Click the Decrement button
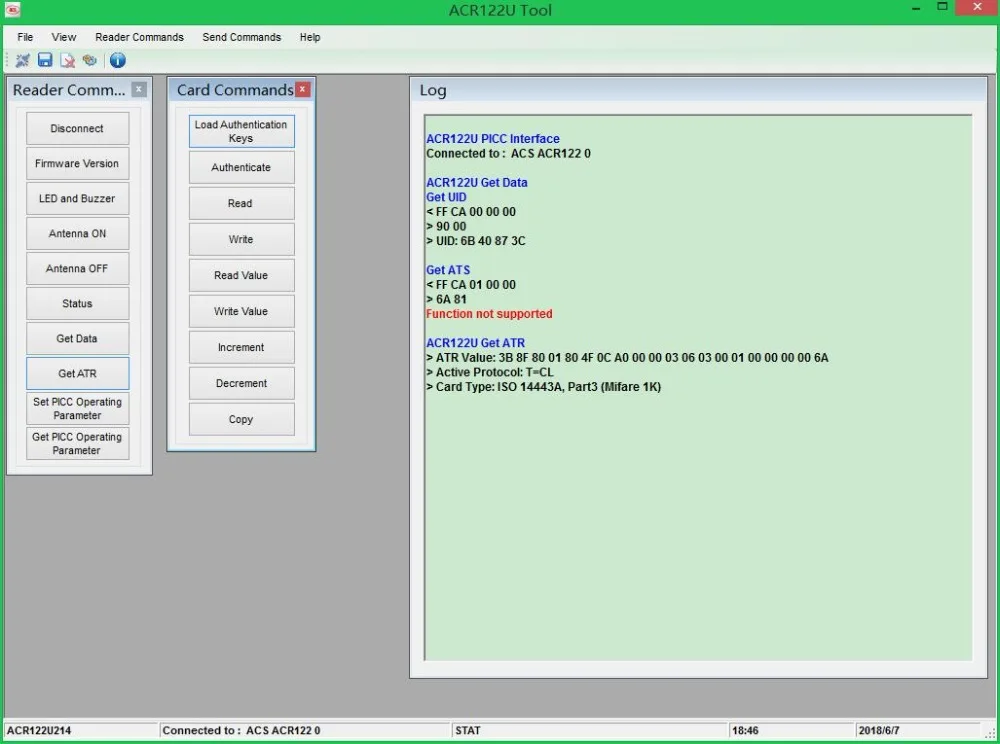 coord(242,383)
